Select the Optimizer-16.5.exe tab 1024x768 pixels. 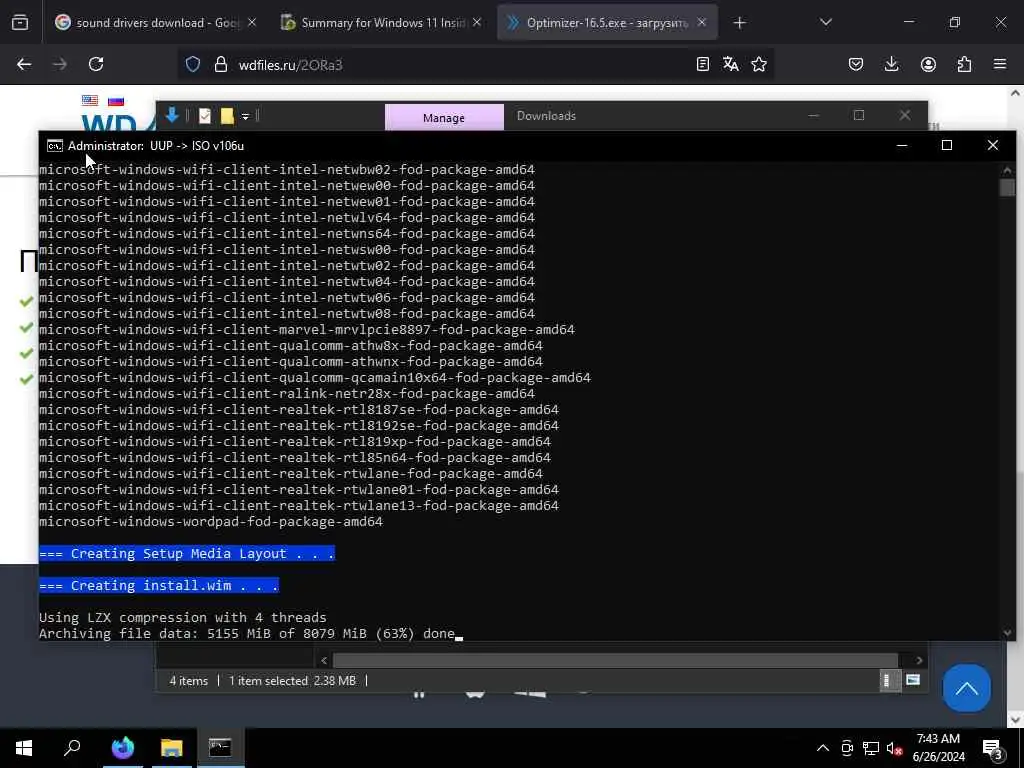607,23
